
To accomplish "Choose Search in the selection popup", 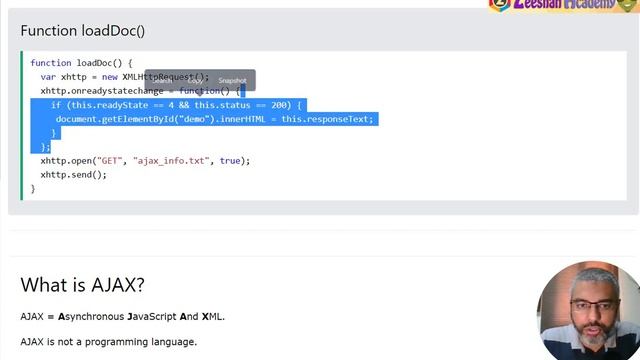I will click(x=162, y=80).
